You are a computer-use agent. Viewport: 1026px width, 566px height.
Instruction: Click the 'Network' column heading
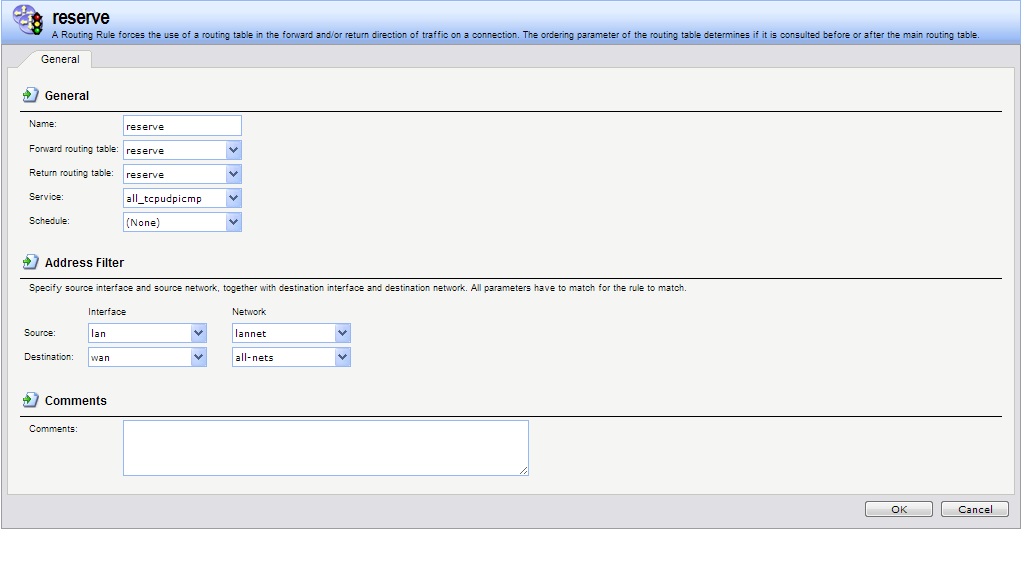click(x=249, y=312)
